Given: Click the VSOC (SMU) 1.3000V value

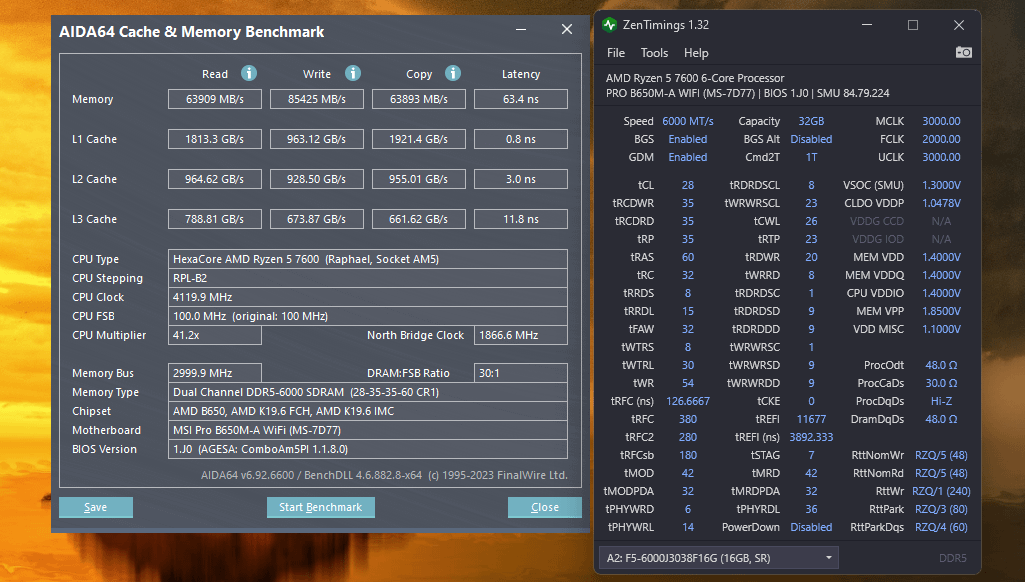Looking at the screenshot, I should [941, 185].
